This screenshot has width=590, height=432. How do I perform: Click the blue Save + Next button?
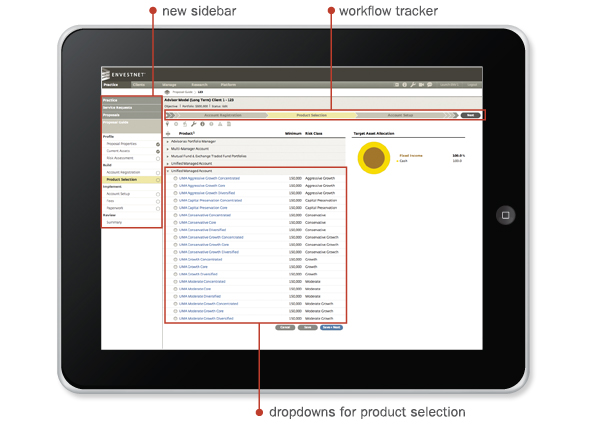tap(331, 327)
